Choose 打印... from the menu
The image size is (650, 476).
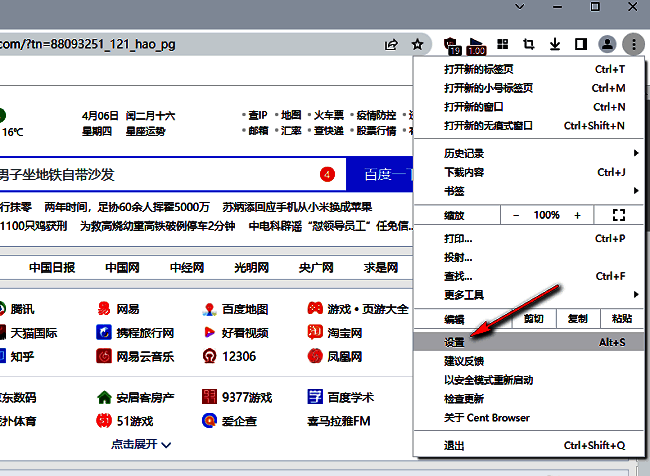[x=529, y=238]
